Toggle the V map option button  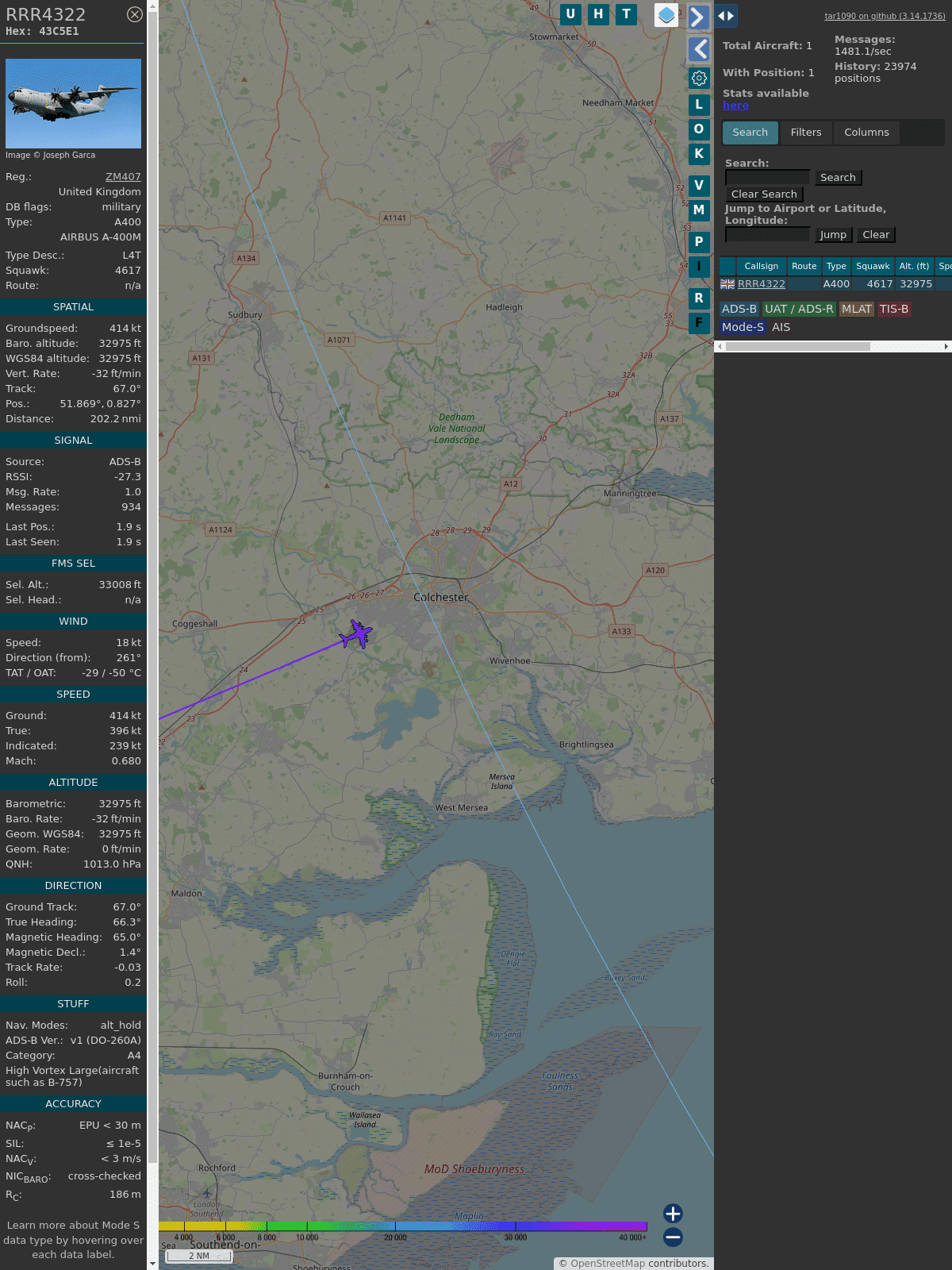click(699, 186)
